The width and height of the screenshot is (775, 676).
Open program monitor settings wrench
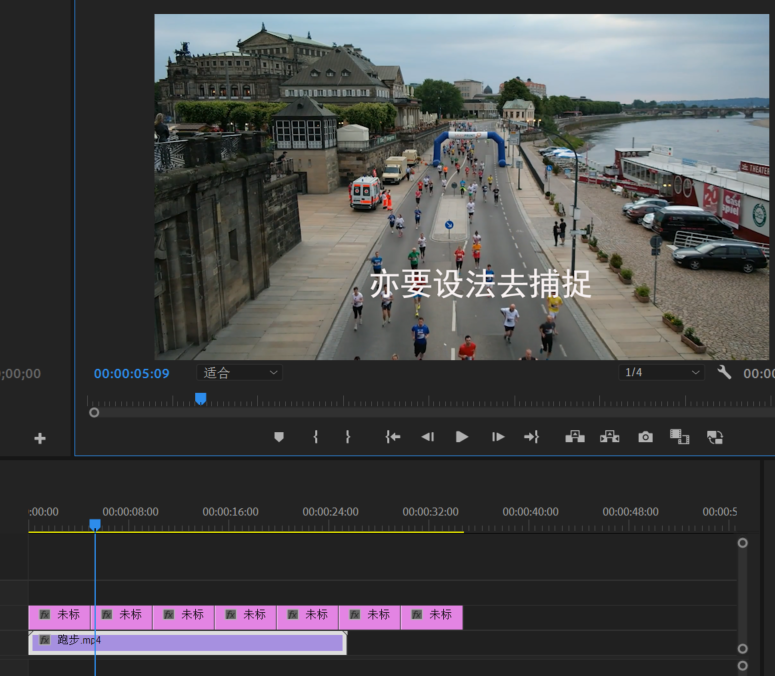(724, 372)
